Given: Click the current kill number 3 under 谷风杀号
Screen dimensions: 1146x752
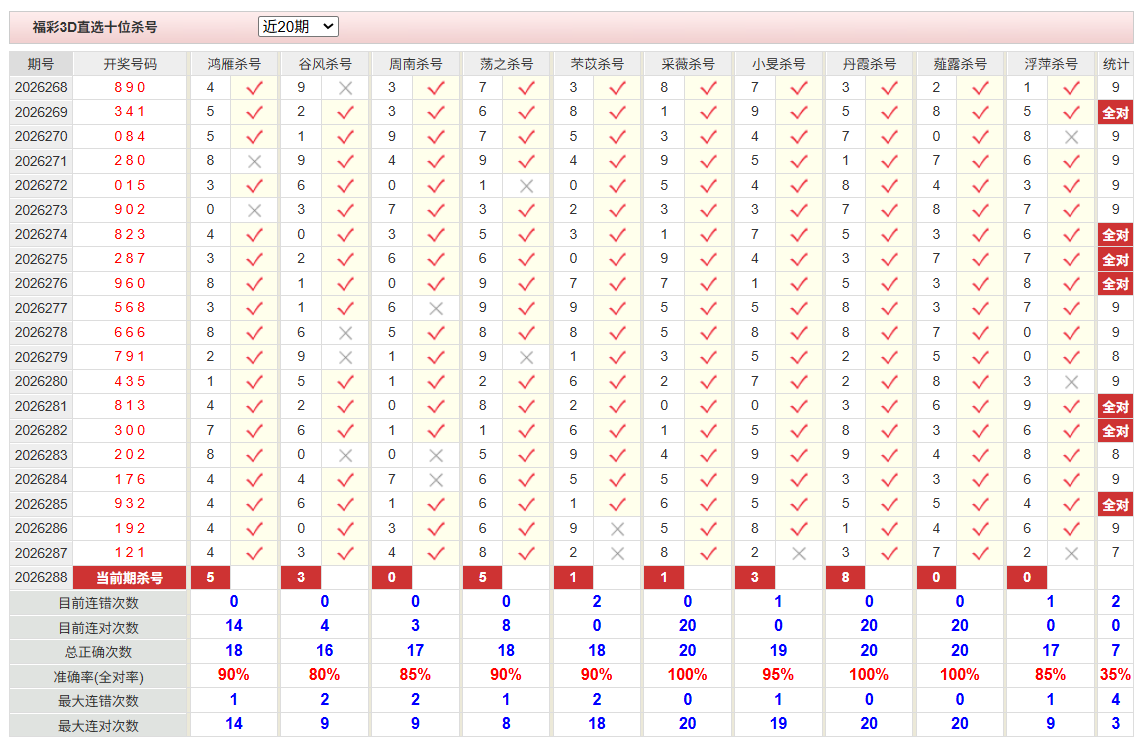Looking at the screenshot, I should click(301, 577).
